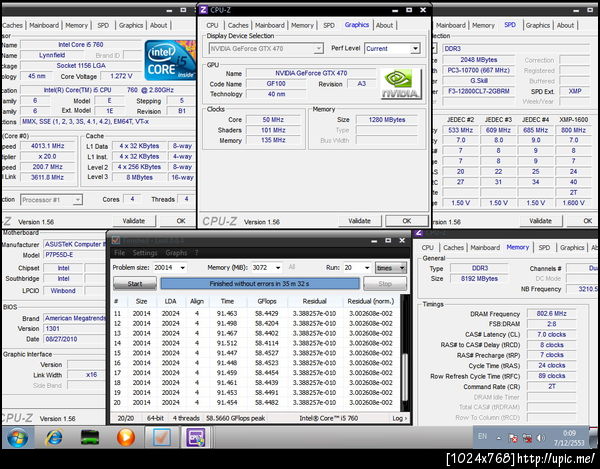This screenshot has width=600, height=469.
Task: Click the greyed Stop button in LinX
Action: coord(385,283)
